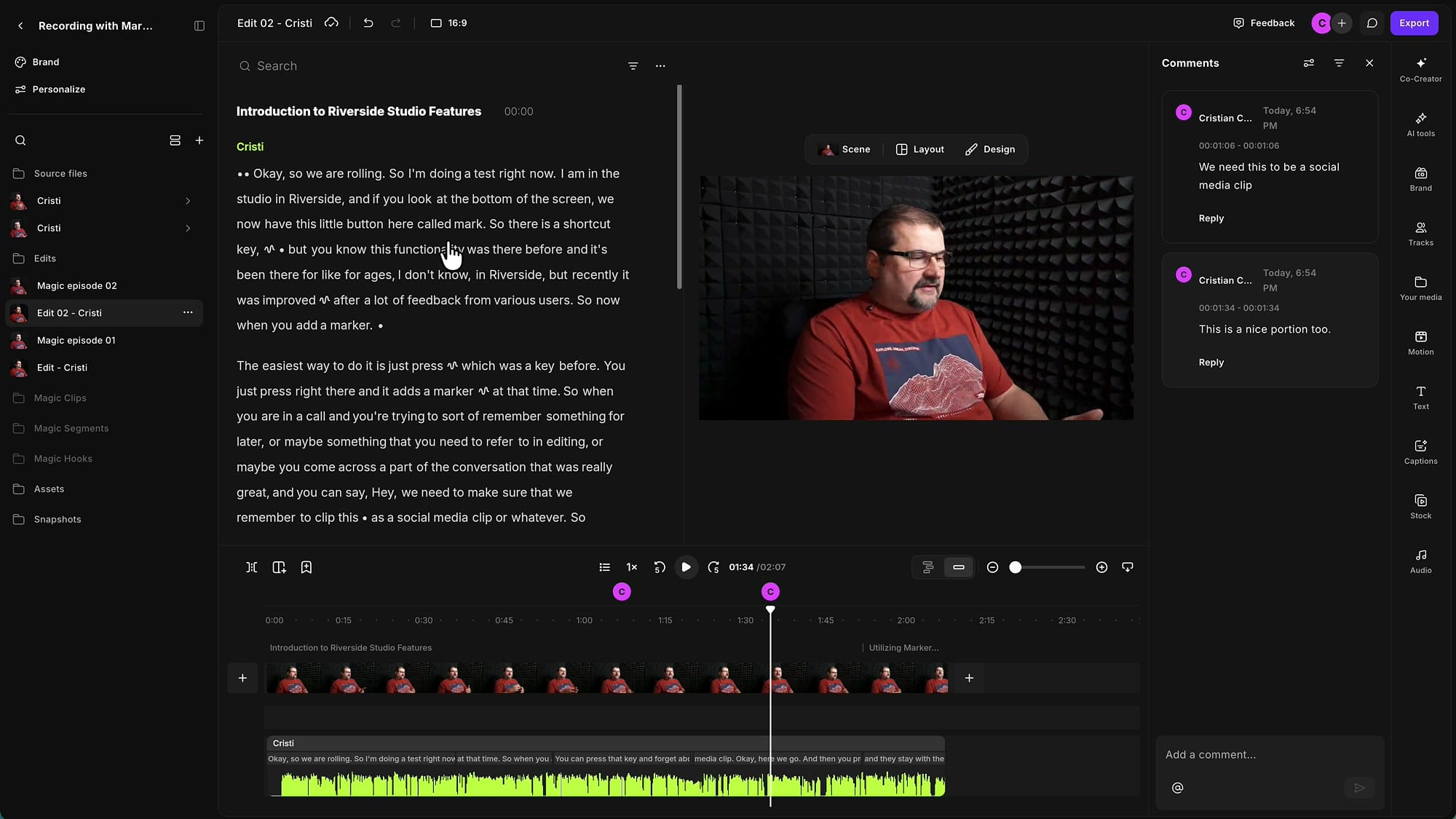Click the add scene/section icon
This screenshot has width=1456, height=819.
pyautogui.click(x=279, y=567)
